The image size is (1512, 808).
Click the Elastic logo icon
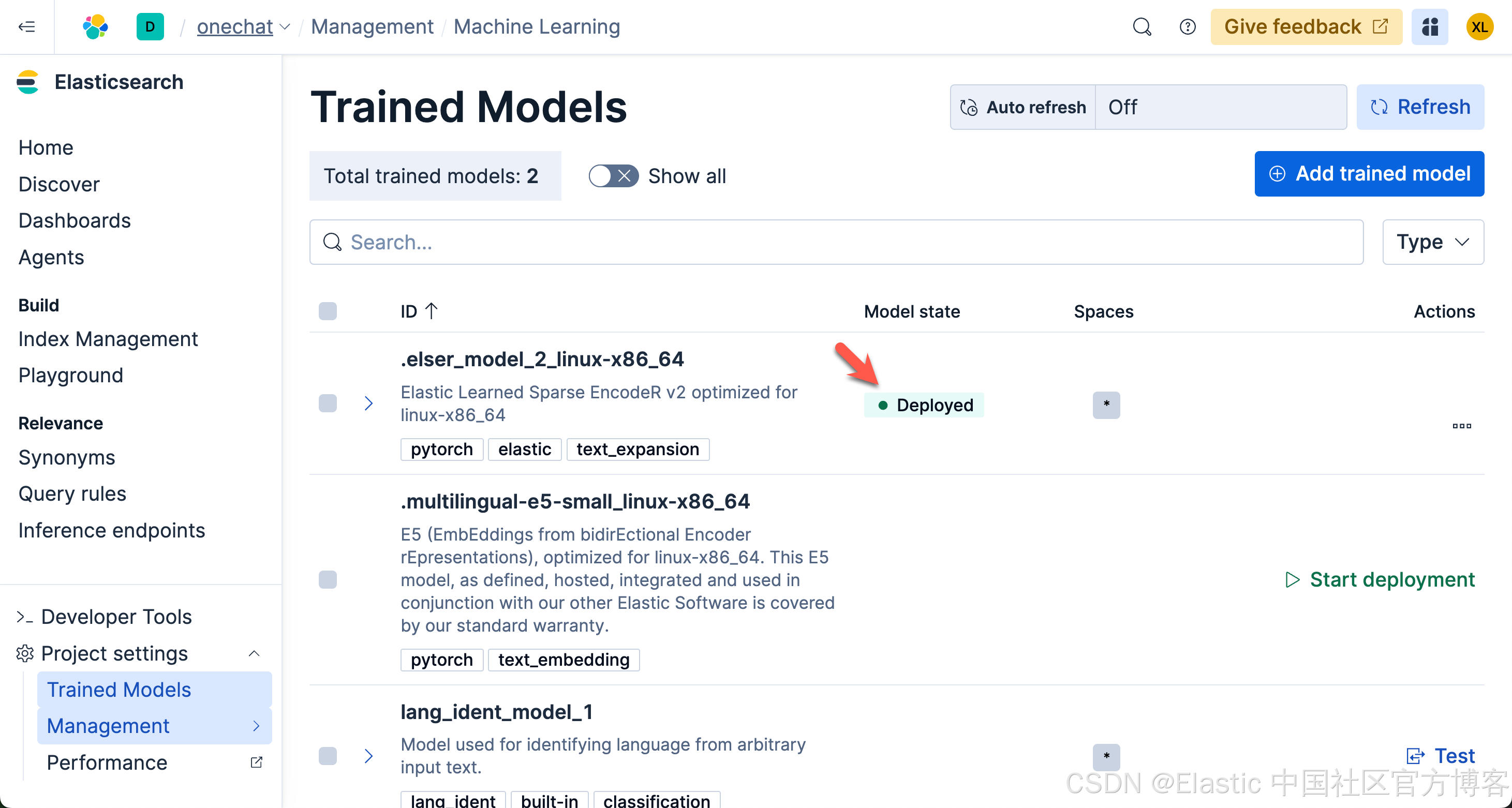click(95, 27)
